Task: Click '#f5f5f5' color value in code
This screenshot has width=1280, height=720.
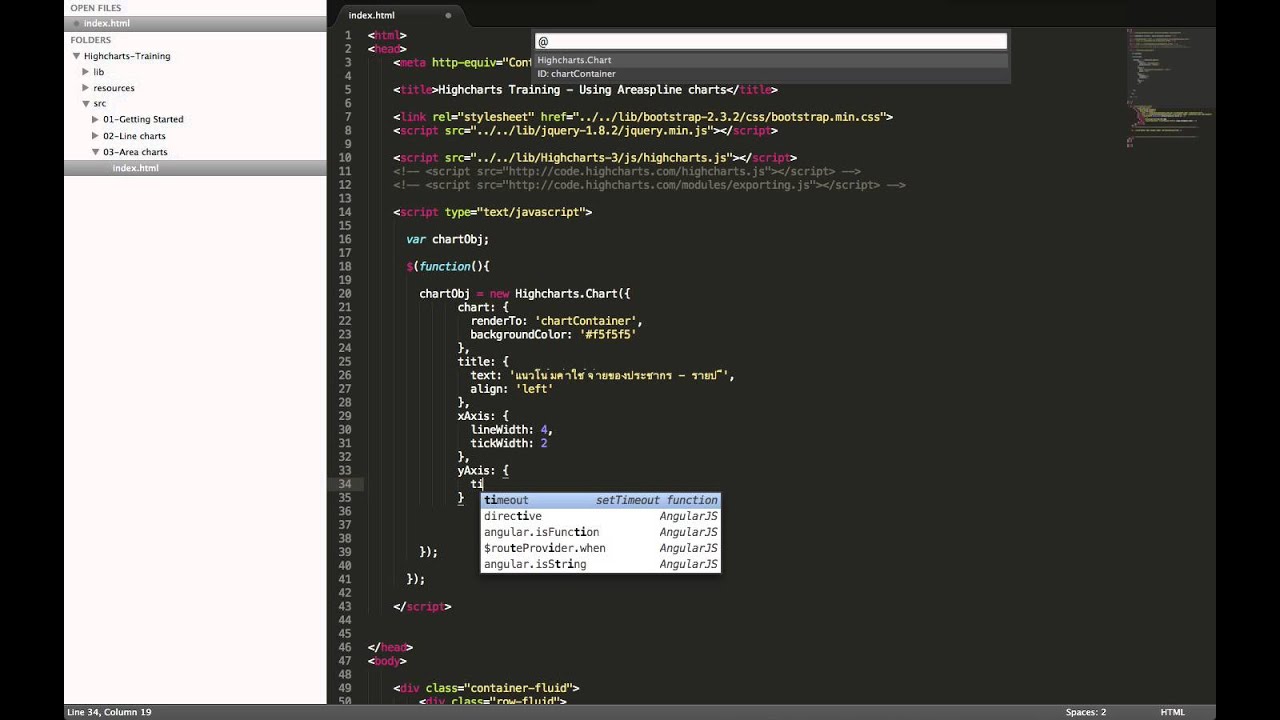Action: click(x=608, y=335)
